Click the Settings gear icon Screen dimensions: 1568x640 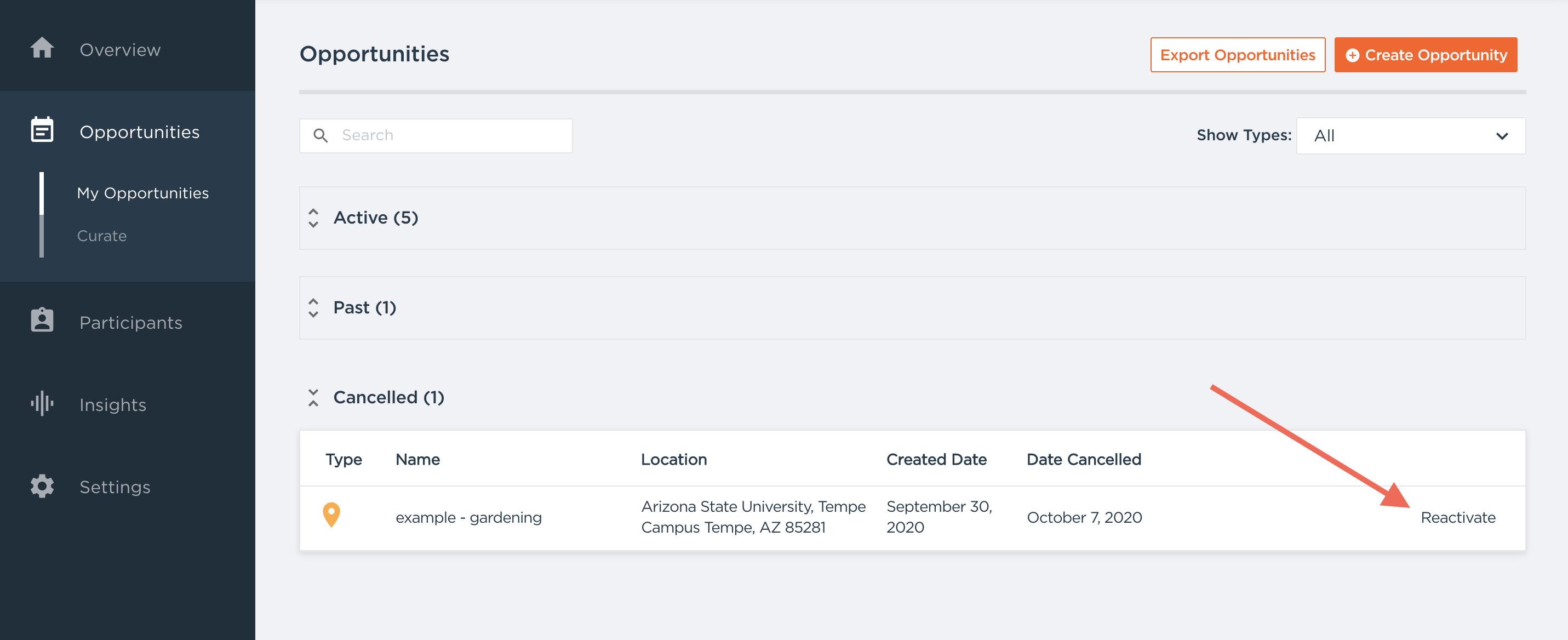(x=42, y=486)
